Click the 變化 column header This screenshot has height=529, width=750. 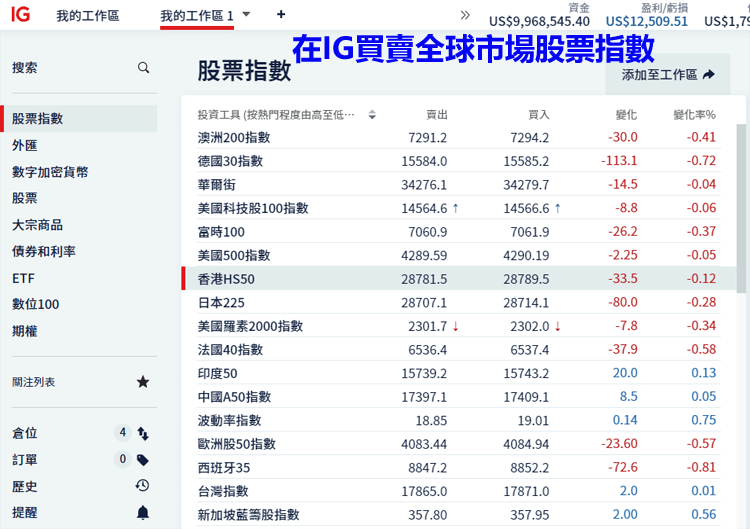point(627,115)
